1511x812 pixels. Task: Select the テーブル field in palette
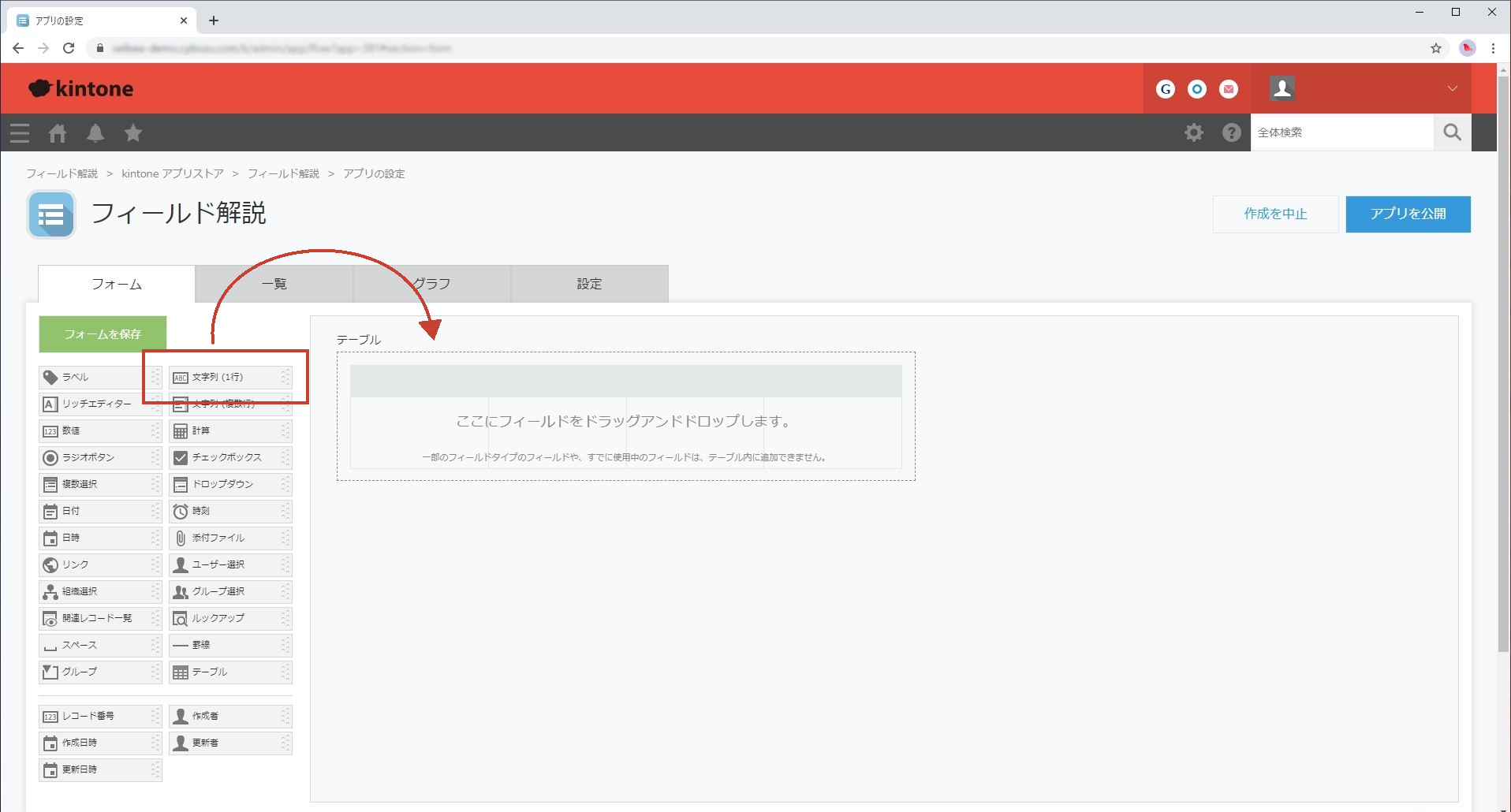[230, 672]
